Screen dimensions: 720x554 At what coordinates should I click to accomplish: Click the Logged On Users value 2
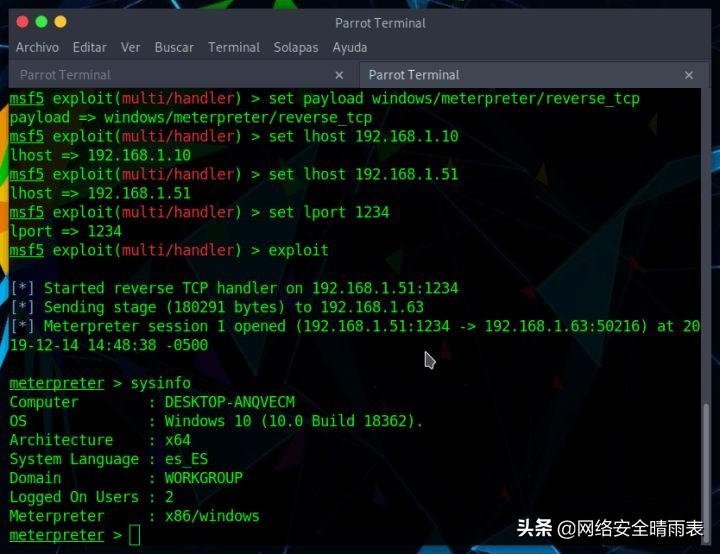(x=169, y=497)
